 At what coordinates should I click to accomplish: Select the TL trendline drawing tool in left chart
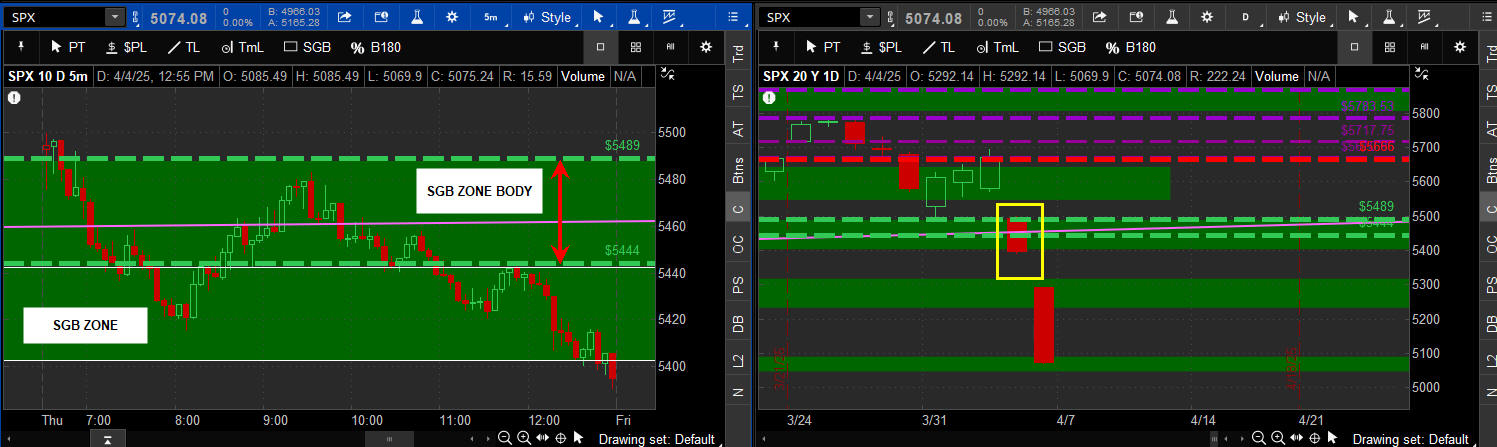tap(182, 47)
